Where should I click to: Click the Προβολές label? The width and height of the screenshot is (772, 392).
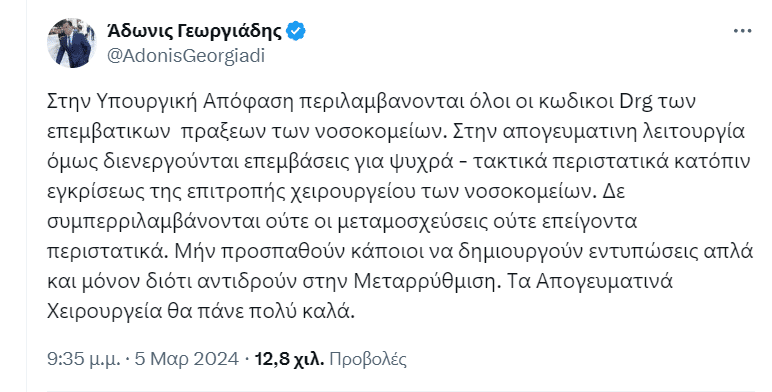(368, 359)
